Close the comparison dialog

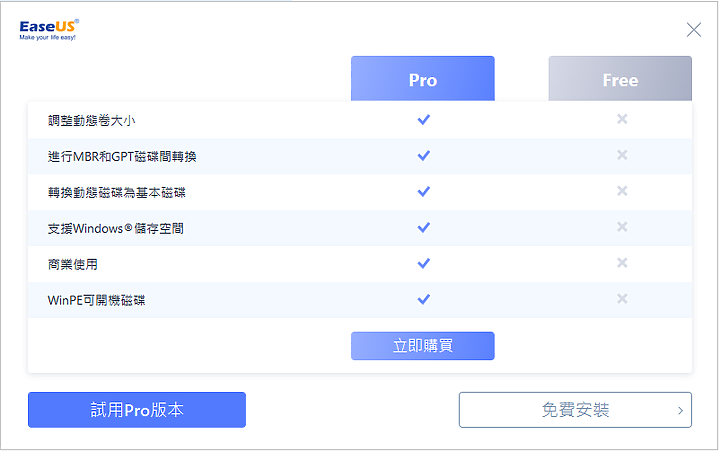[x=693, y=30]
